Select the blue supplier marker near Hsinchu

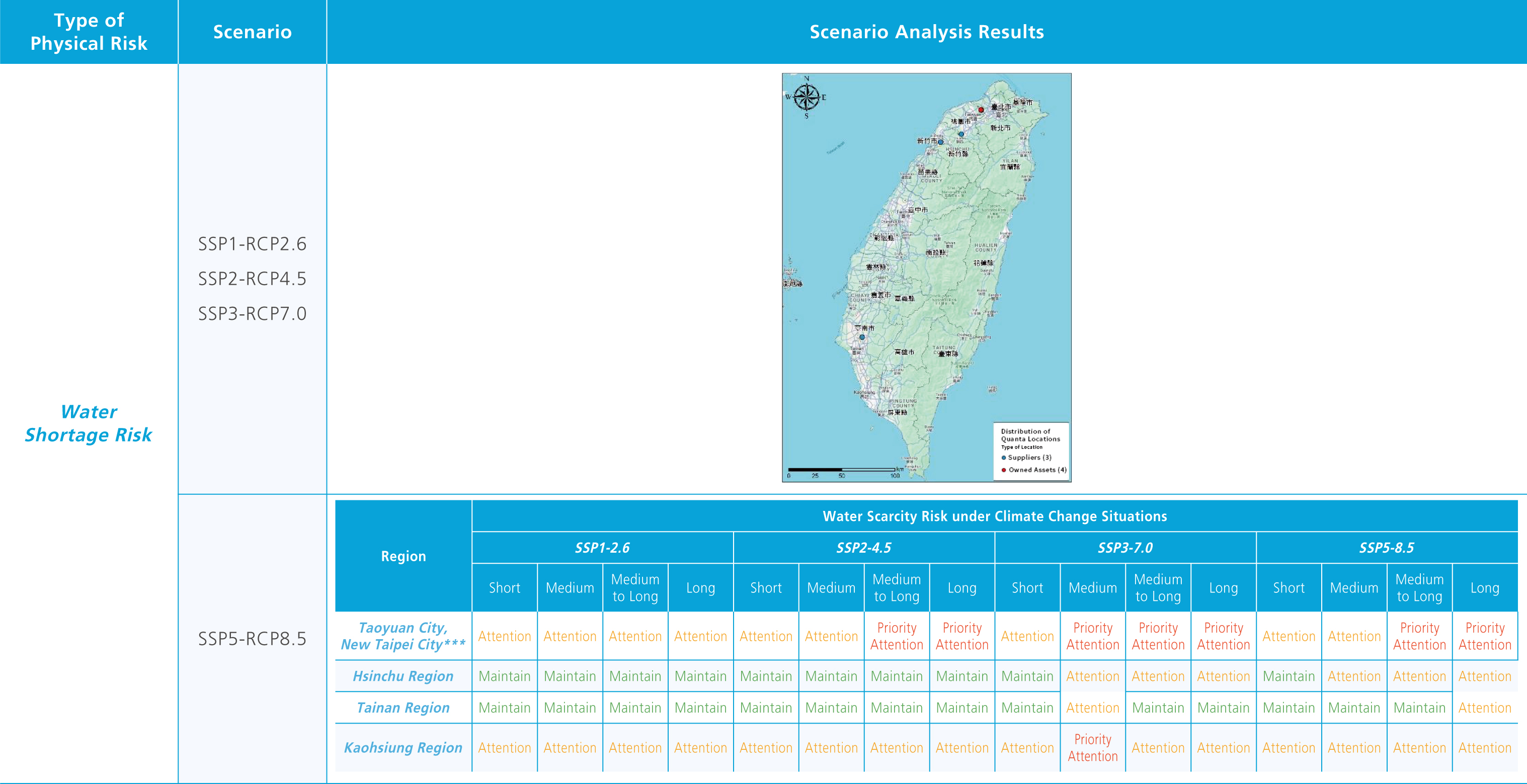pos(940,142)
